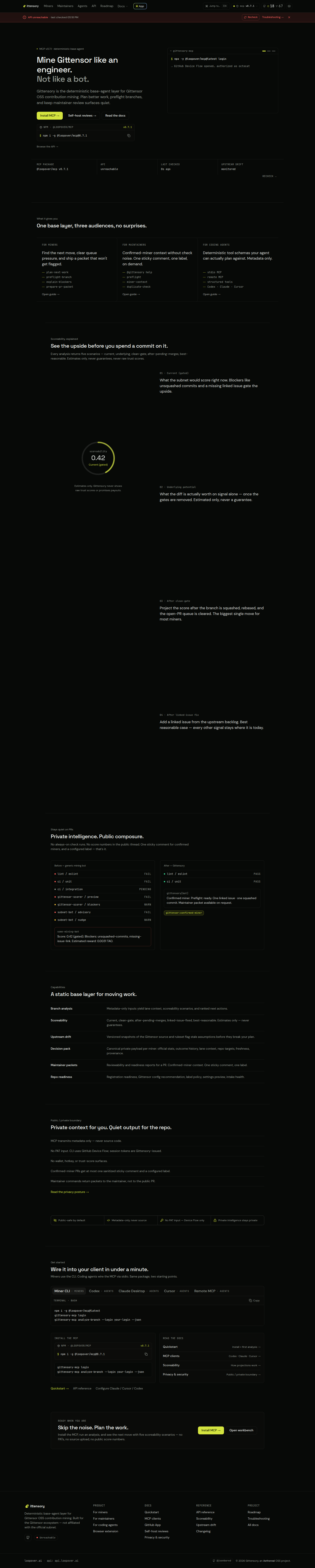315x1568 pixels.
Task: Open the GitHub icon link in the footer
Action: pos(28,1538)
